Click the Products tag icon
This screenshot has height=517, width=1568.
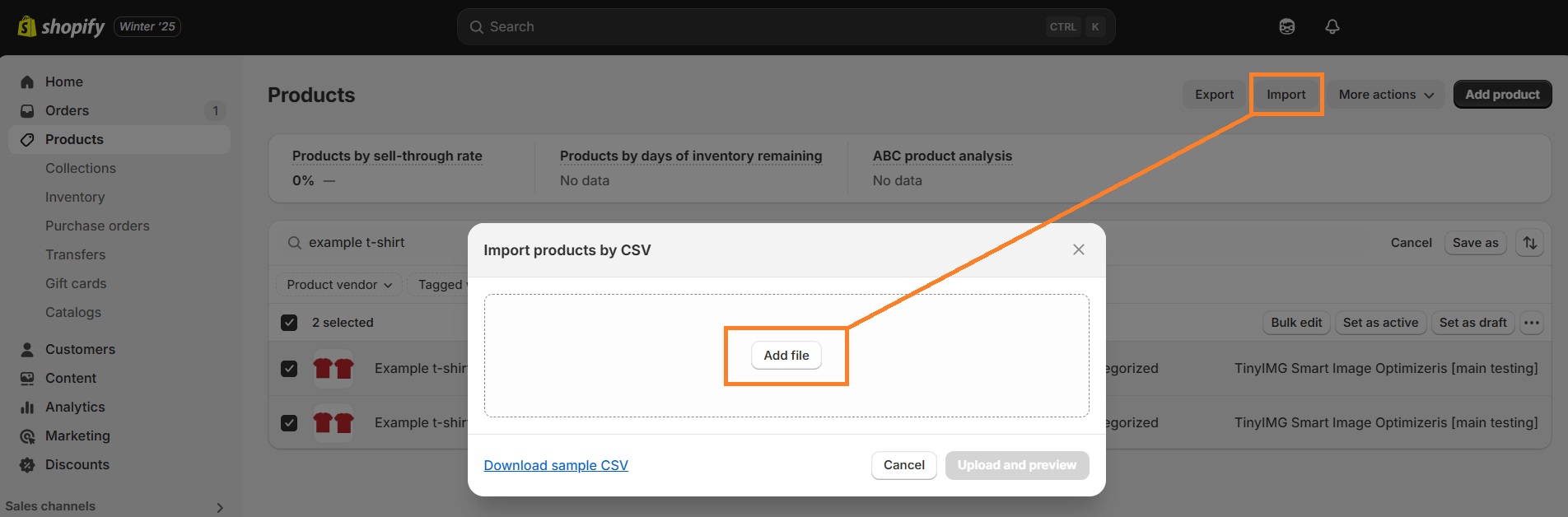click(x=27, y=139)
